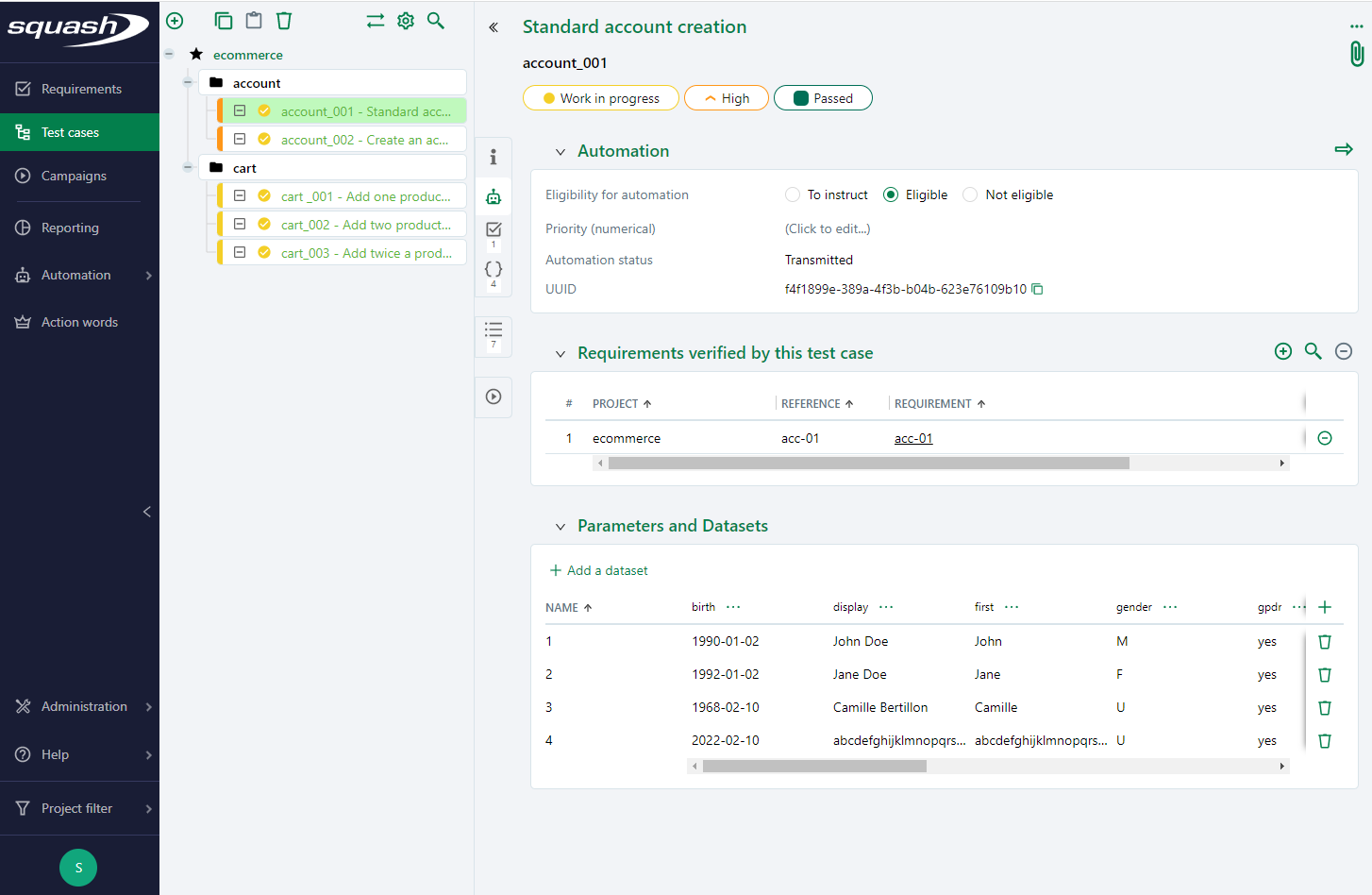The height and width of the screenshot is (895, 1372).
Task: Click Add a dataset link
Action: pos(599,570)
